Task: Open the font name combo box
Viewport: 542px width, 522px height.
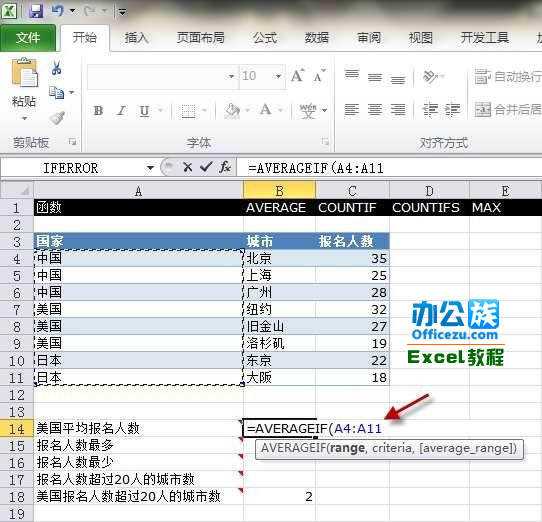Action: (162, 76)
